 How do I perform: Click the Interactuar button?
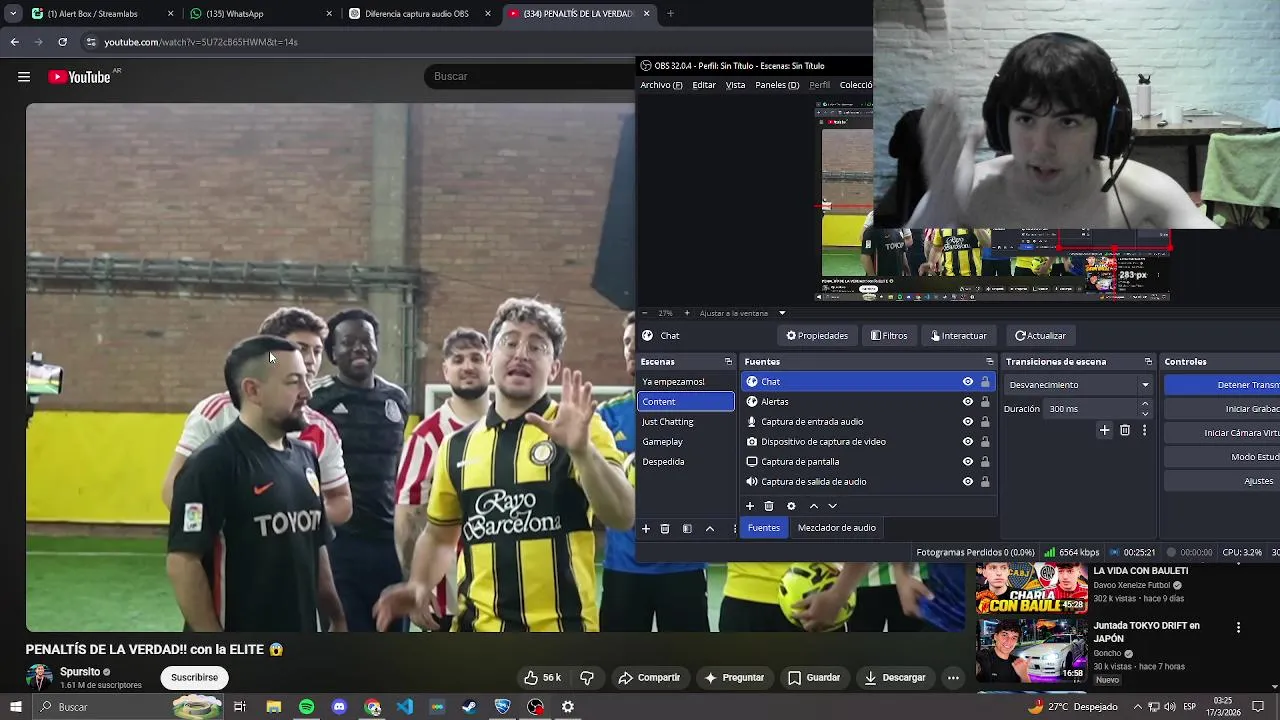959,336
